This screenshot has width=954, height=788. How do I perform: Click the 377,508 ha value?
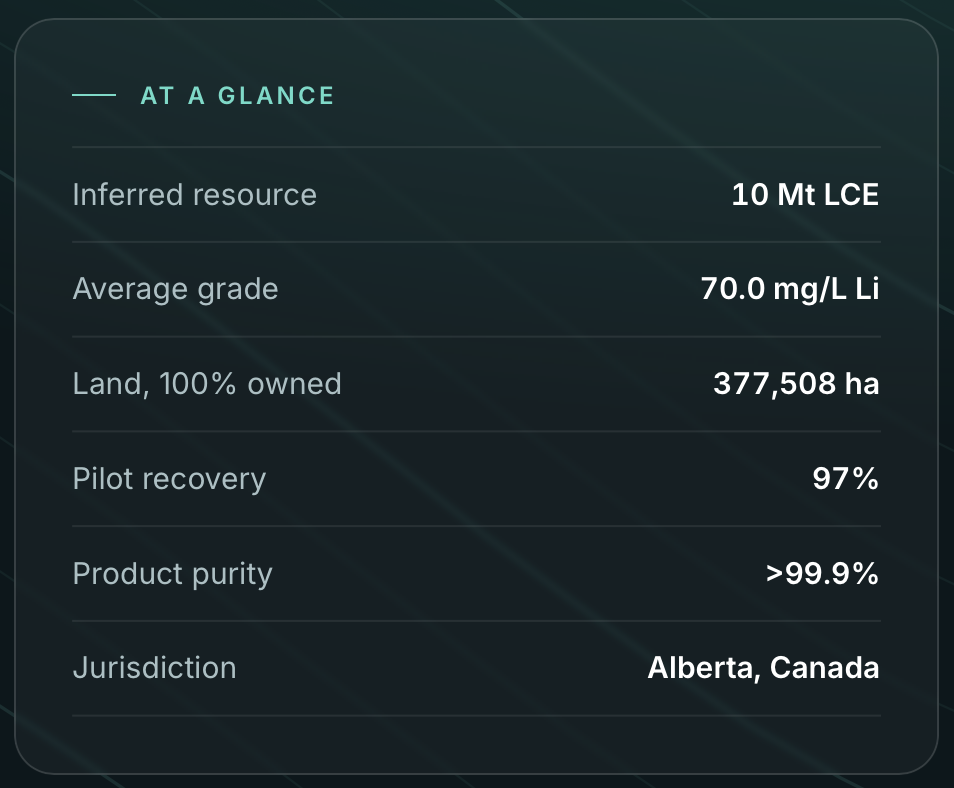click(796, 384)
